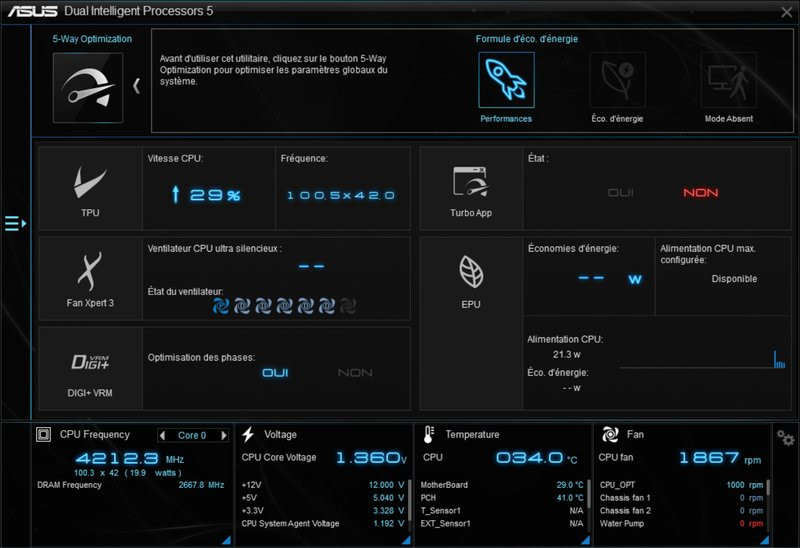This screenshot has height=548, width=800.
Task: Open monitoring settings gear icon
Action: [x=785, y=438]
